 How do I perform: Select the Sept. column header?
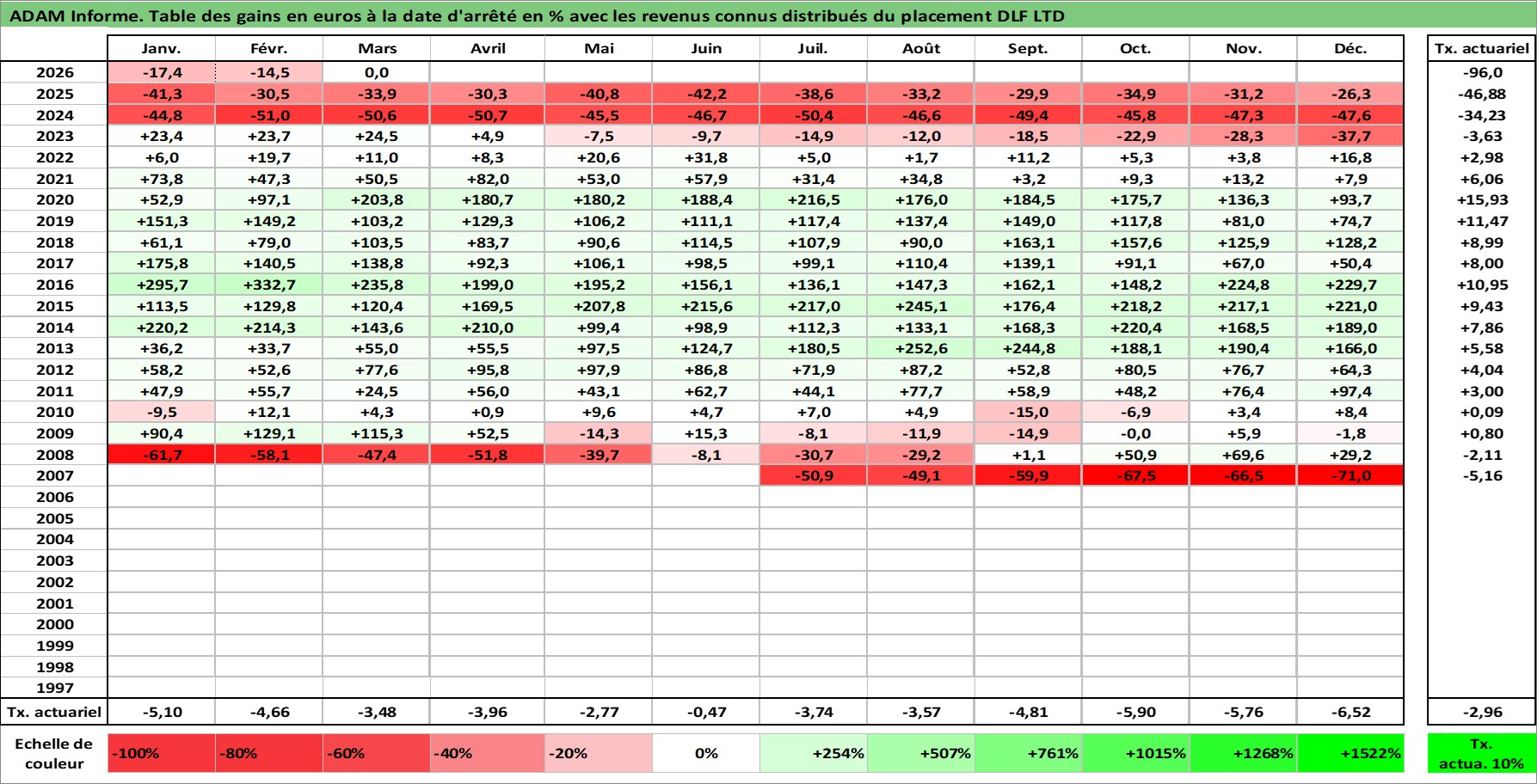tap(1029, 48)
